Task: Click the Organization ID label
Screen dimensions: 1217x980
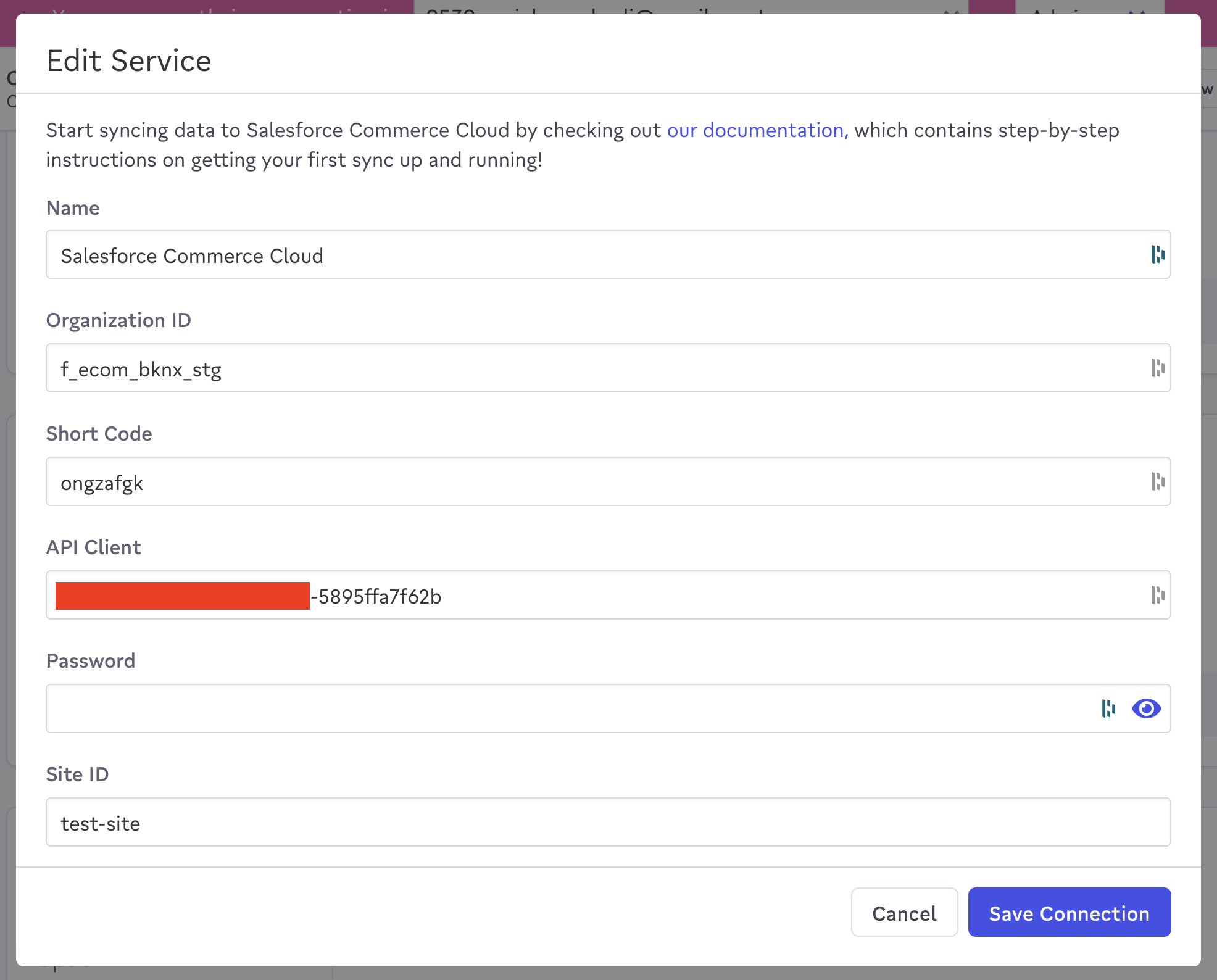Action: 118,320
